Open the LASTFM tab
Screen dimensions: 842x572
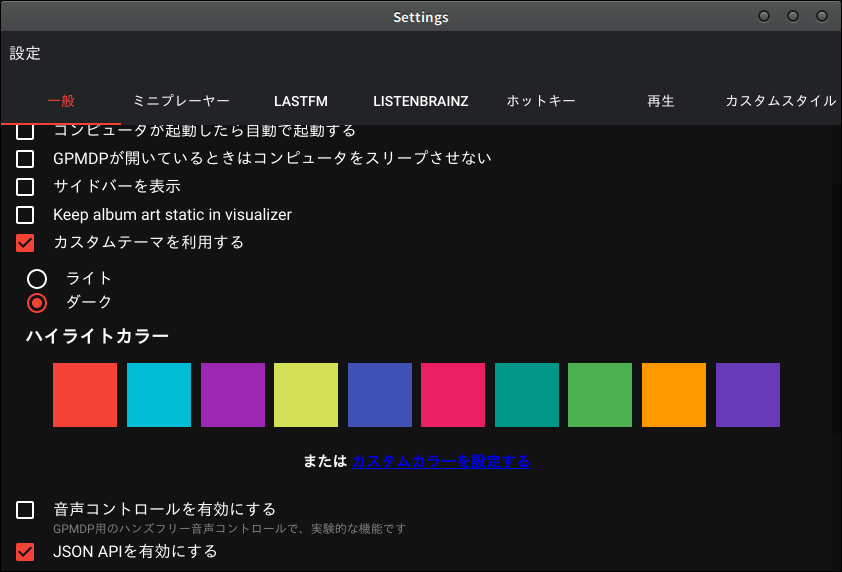301,100
